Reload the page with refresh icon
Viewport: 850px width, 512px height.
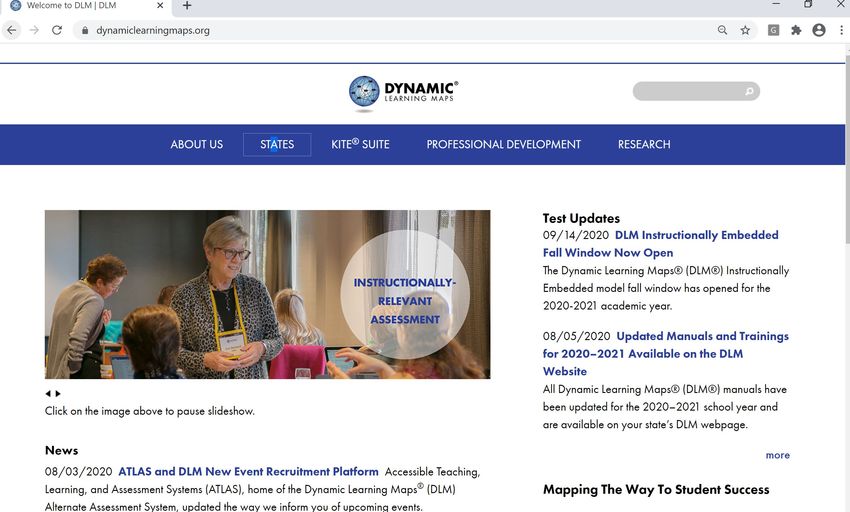(57, 30)
